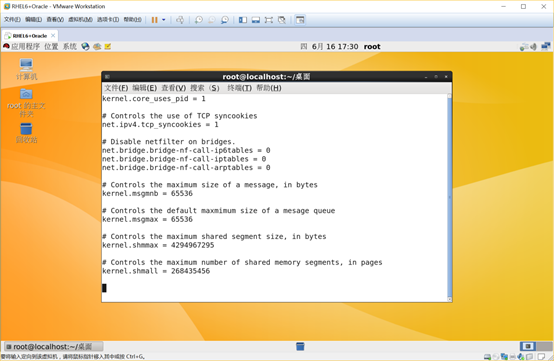Click the console view toolbar icon
Viewport: 554px width, 361px height.
(300, 20)
